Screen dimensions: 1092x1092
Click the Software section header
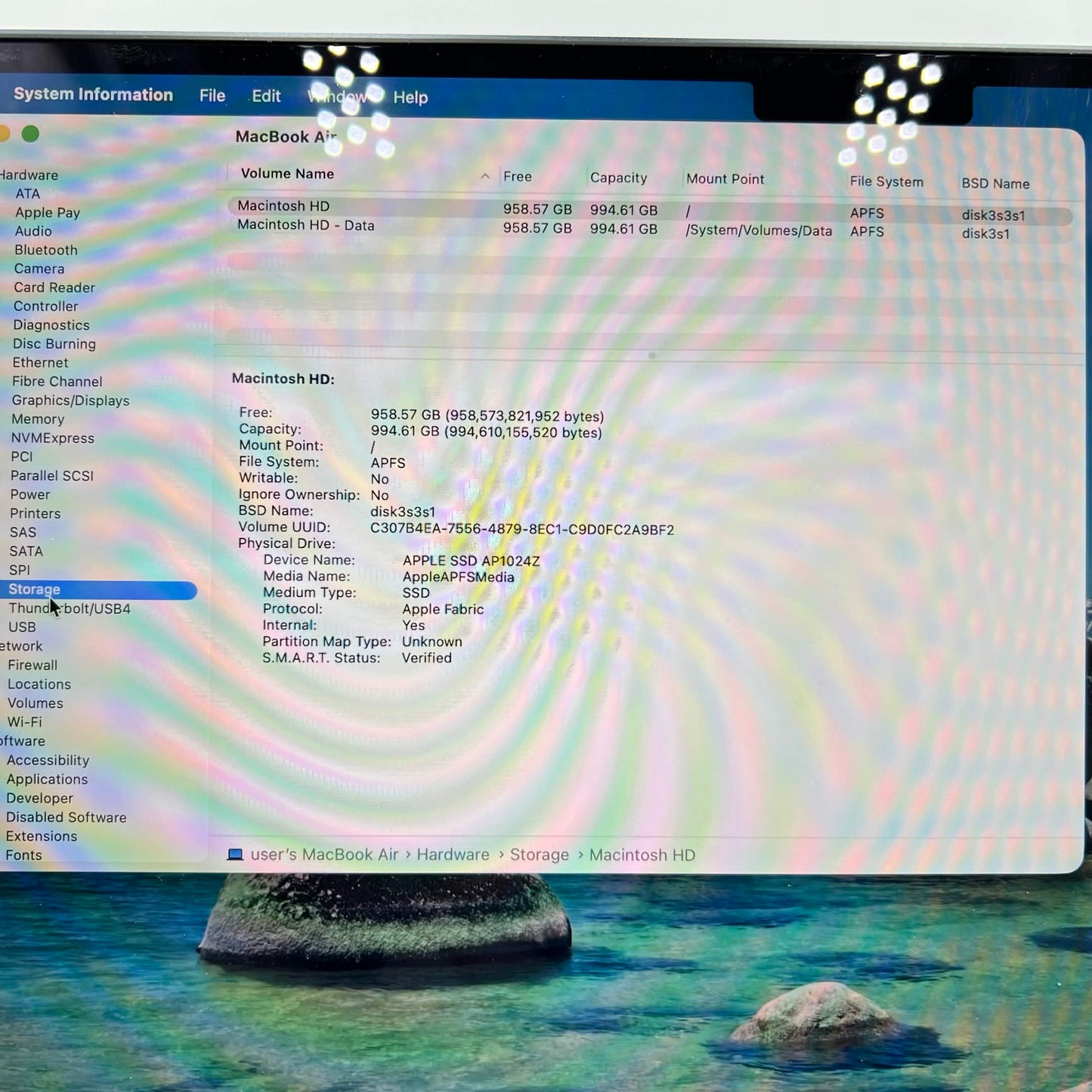(x=23, y=741)
